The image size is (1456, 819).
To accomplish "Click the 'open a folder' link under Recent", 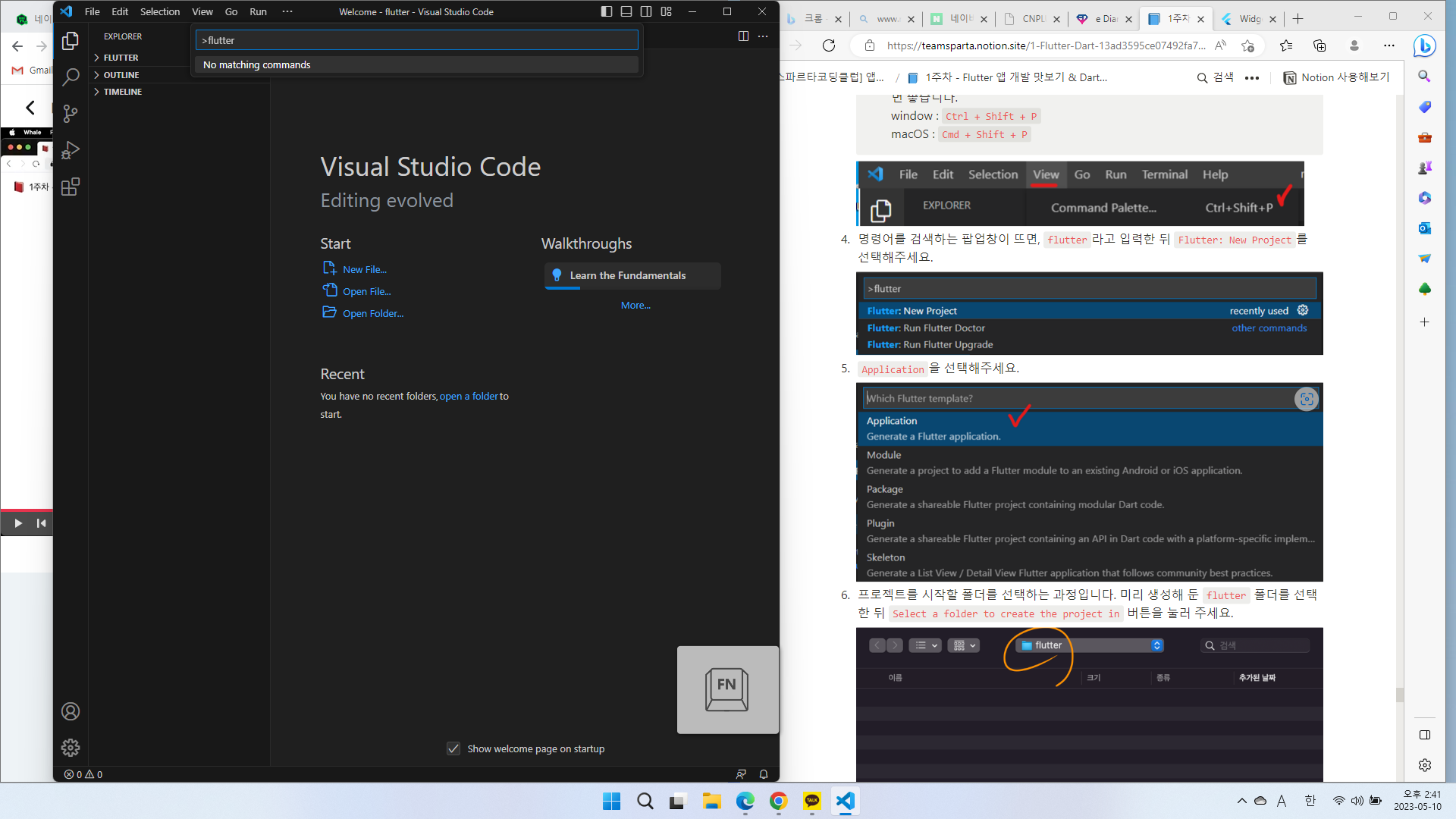I will point(469,396).
